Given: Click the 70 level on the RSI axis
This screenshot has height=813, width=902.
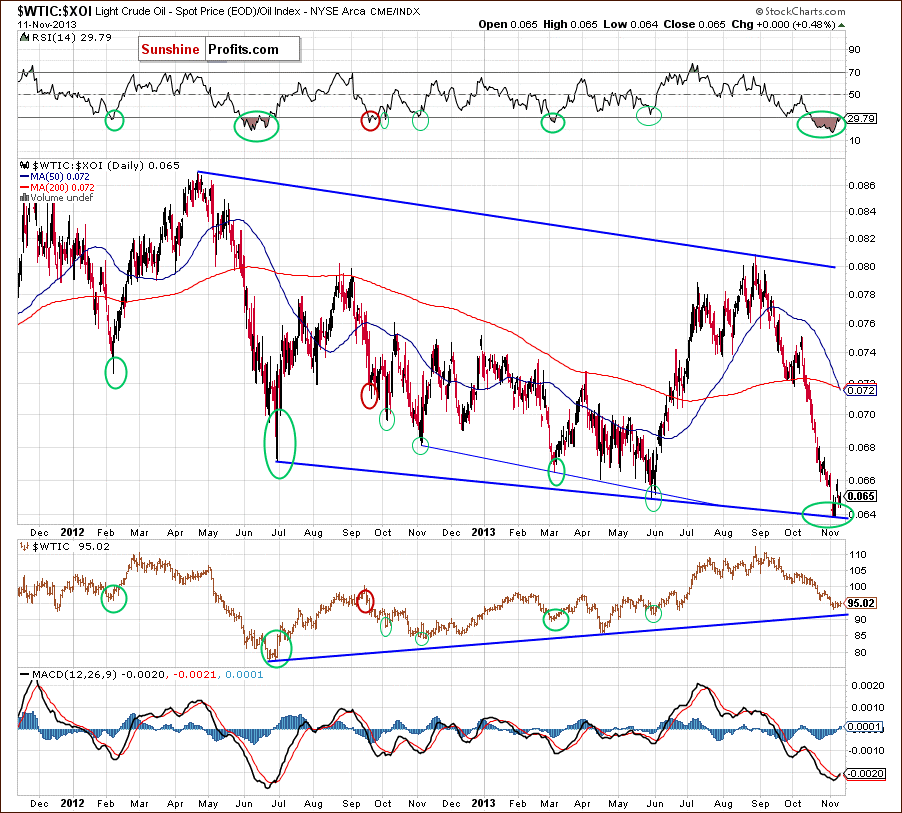Looking at the screenshot, I should [x=854, y=72].
